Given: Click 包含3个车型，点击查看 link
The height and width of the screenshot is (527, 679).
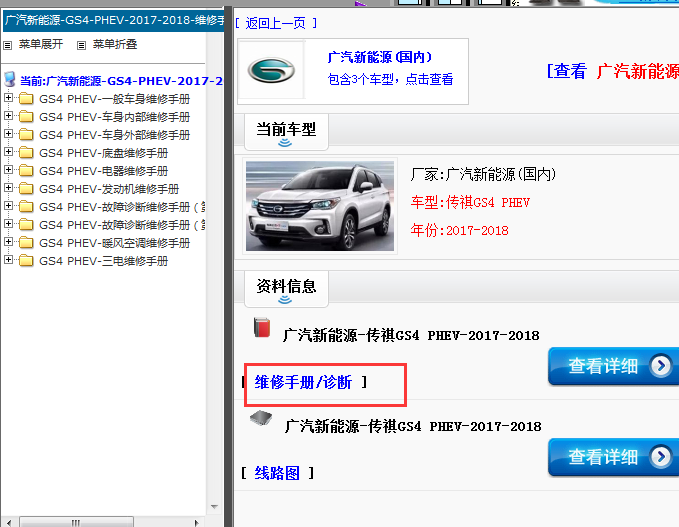Looking at the screenshot, I should click(x=390, y=79).
